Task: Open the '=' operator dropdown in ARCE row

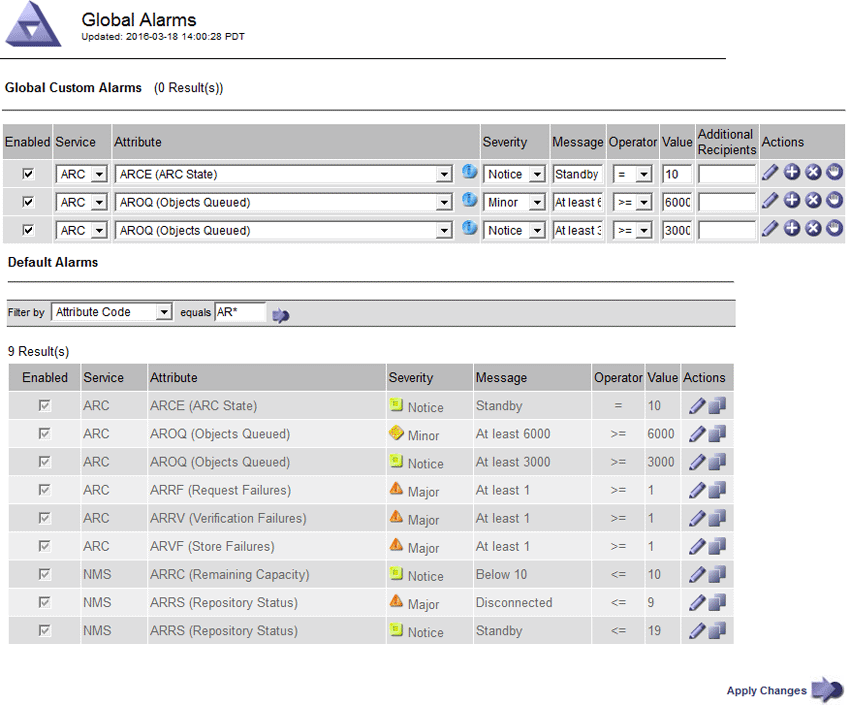Action: [633, 174]
